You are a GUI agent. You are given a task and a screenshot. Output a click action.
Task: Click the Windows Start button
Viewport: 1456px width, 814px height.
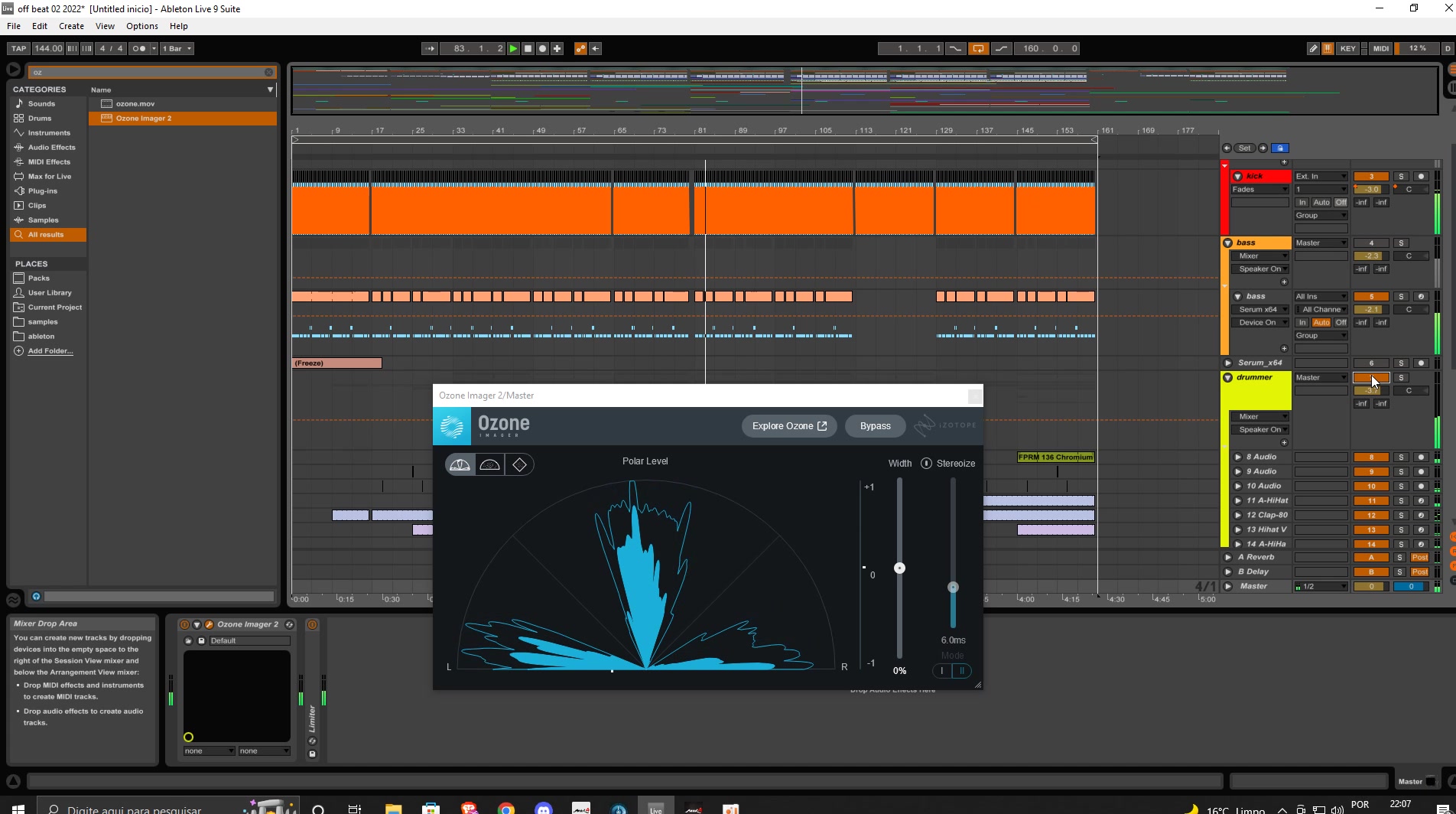pyautogui.click(x=18, y=808)
